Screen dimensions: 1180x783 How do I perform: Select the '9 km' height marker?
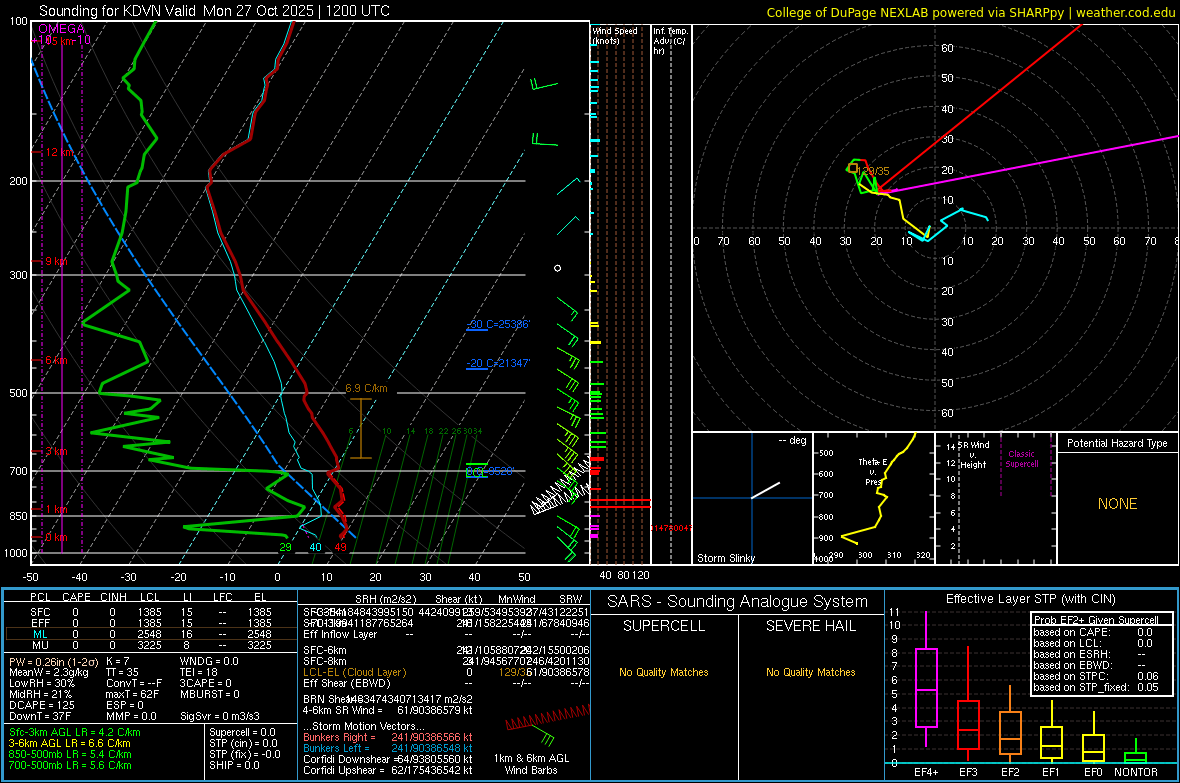point(56,261)
